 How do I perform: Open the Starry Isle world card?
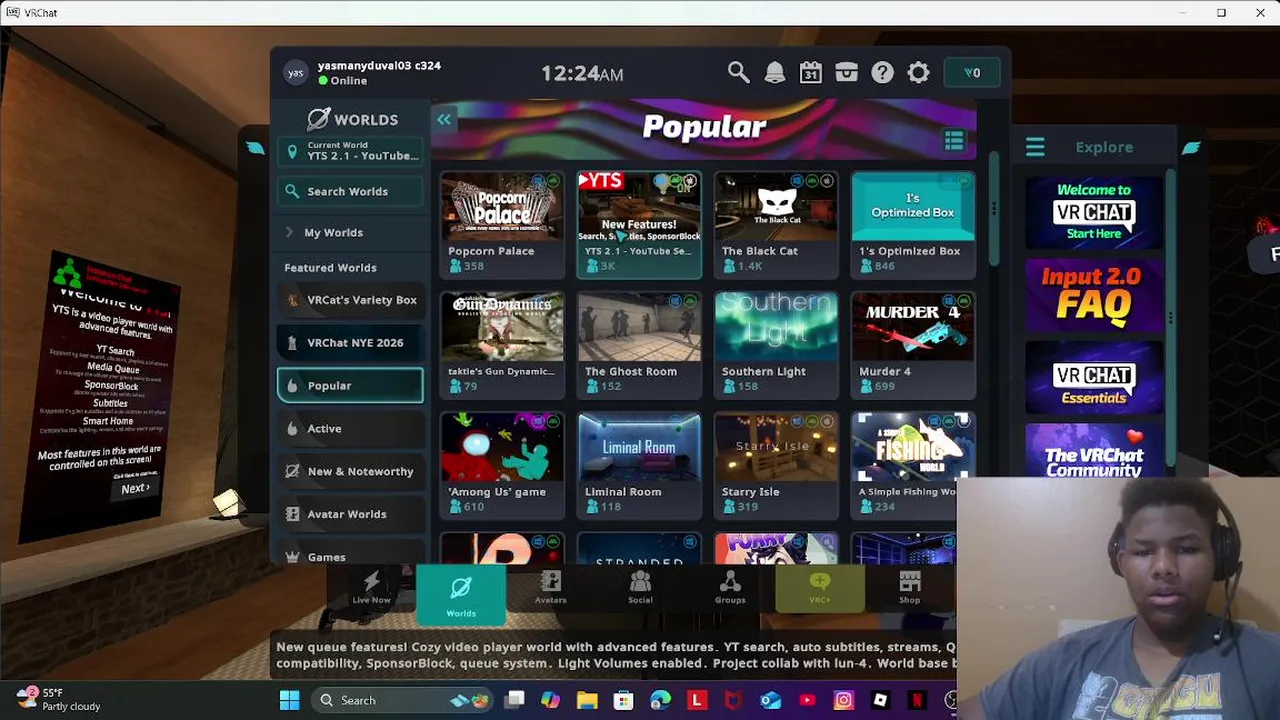(776, 465)
